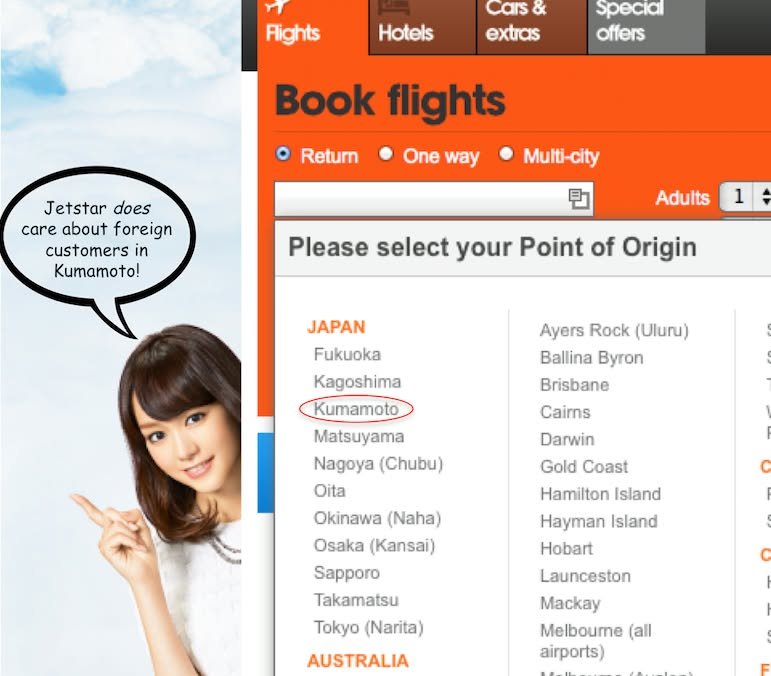The width and height of the screenshot is (771, 676).
Task: Select the Return trip radio button
Action: point(283,154)
